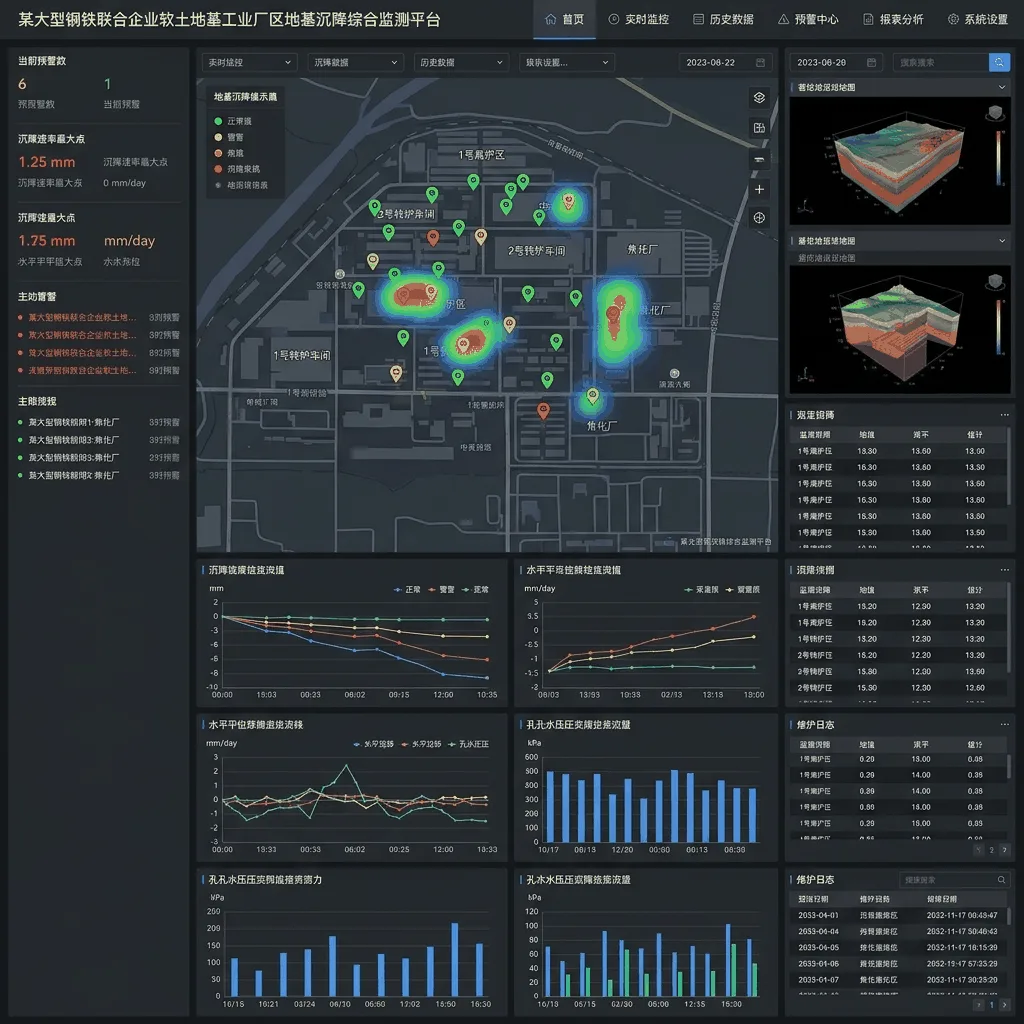Screen dimensions: 1024x1024
Task: Click the beige marker below the 1号转炉车间 label area
Action: 396,374
